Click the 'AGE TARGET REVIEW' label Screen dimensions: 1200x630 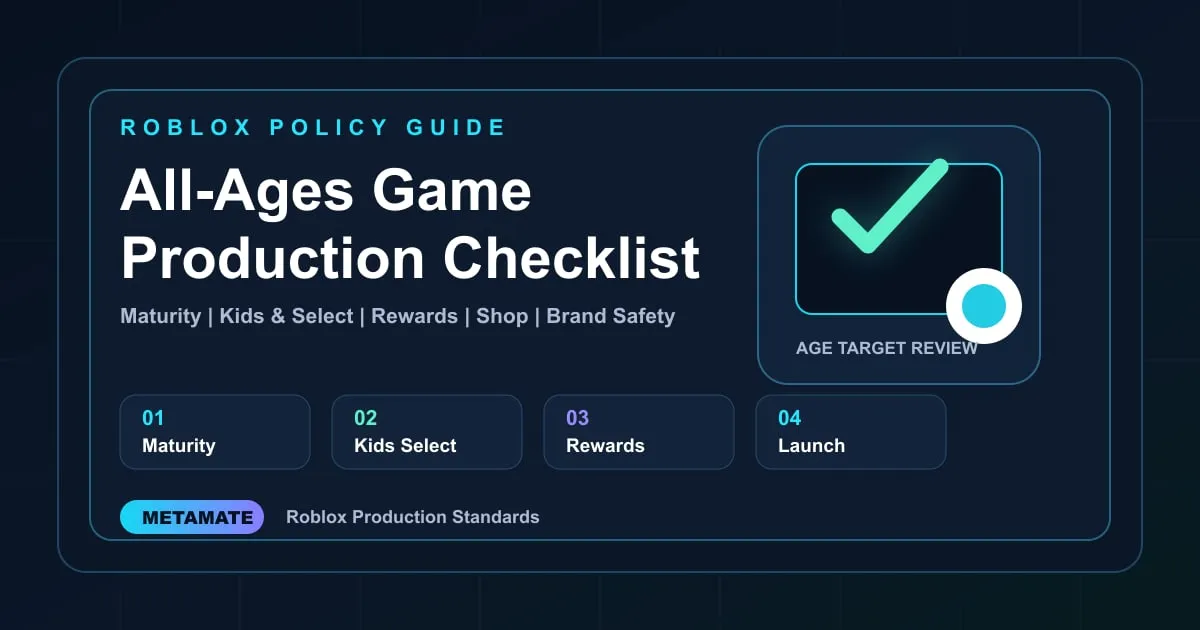coord(887,348)
